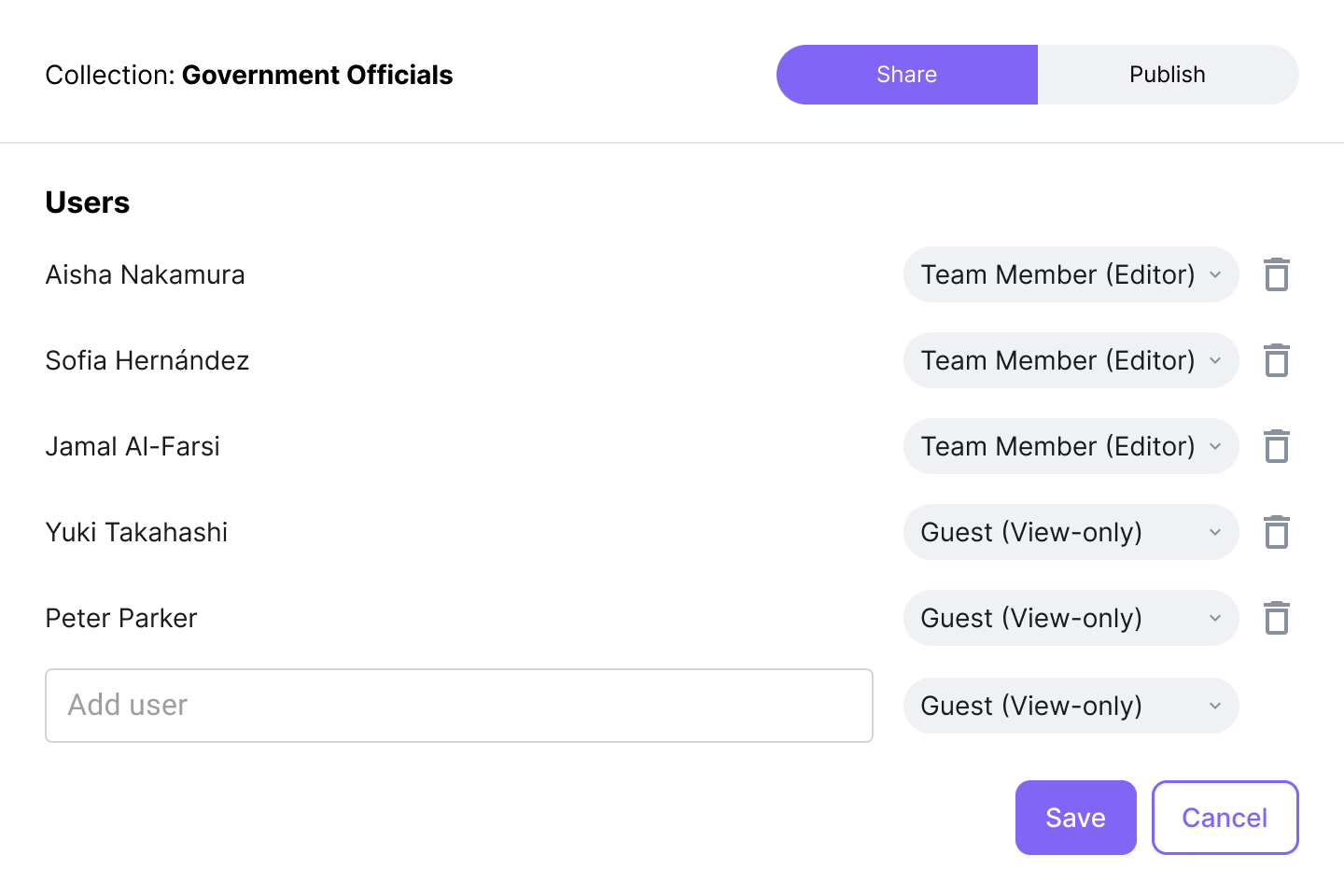1344x896 pixels.
Task: Switch to the Publish tab
Action: [x=1167, y=75]
